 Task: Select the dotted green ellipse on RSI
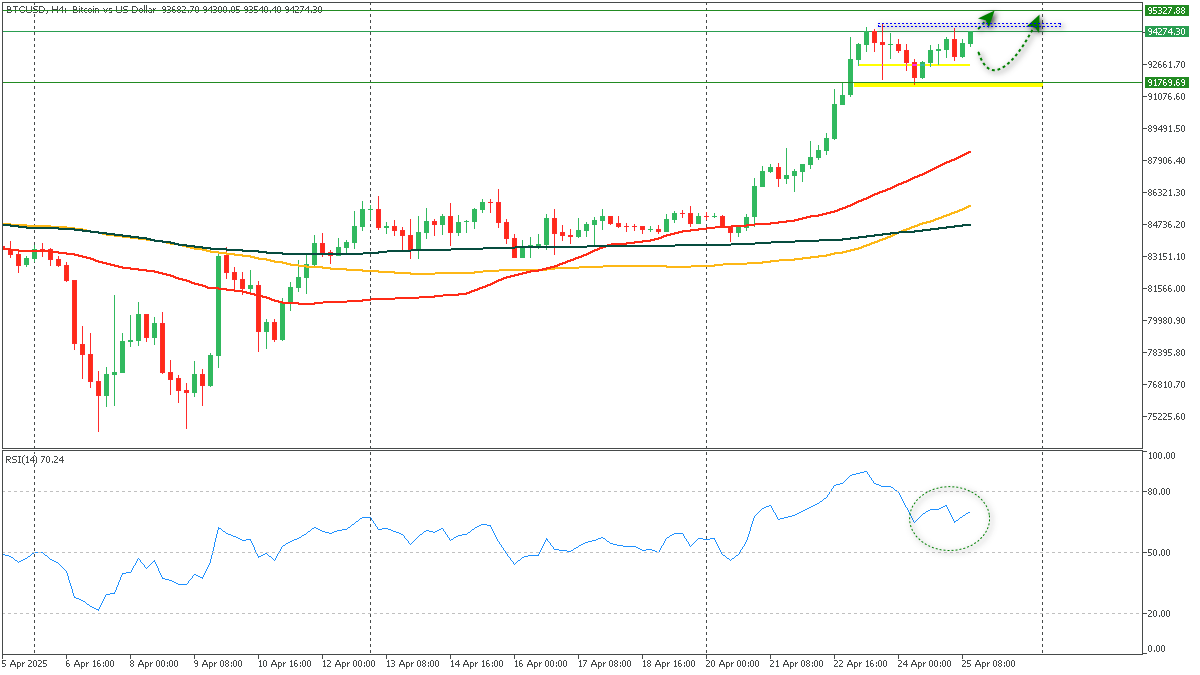950,518
